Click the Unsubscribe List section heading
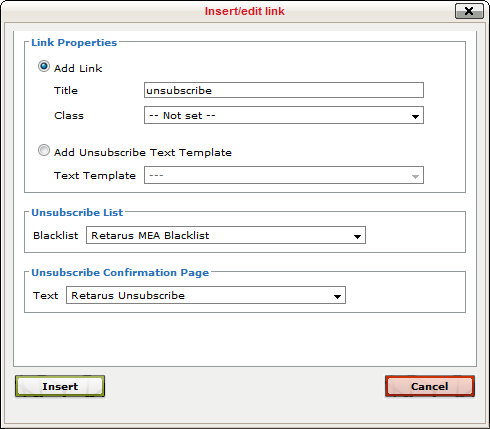The height and width of the screenshot is (429, 490). coord(77,212)
